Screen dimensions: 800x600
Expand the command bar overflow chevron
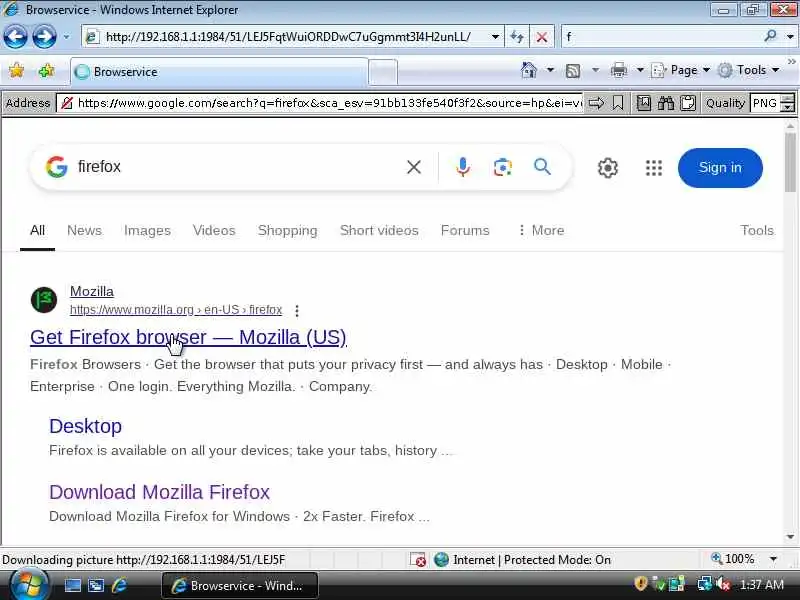(x=792, y=61)
